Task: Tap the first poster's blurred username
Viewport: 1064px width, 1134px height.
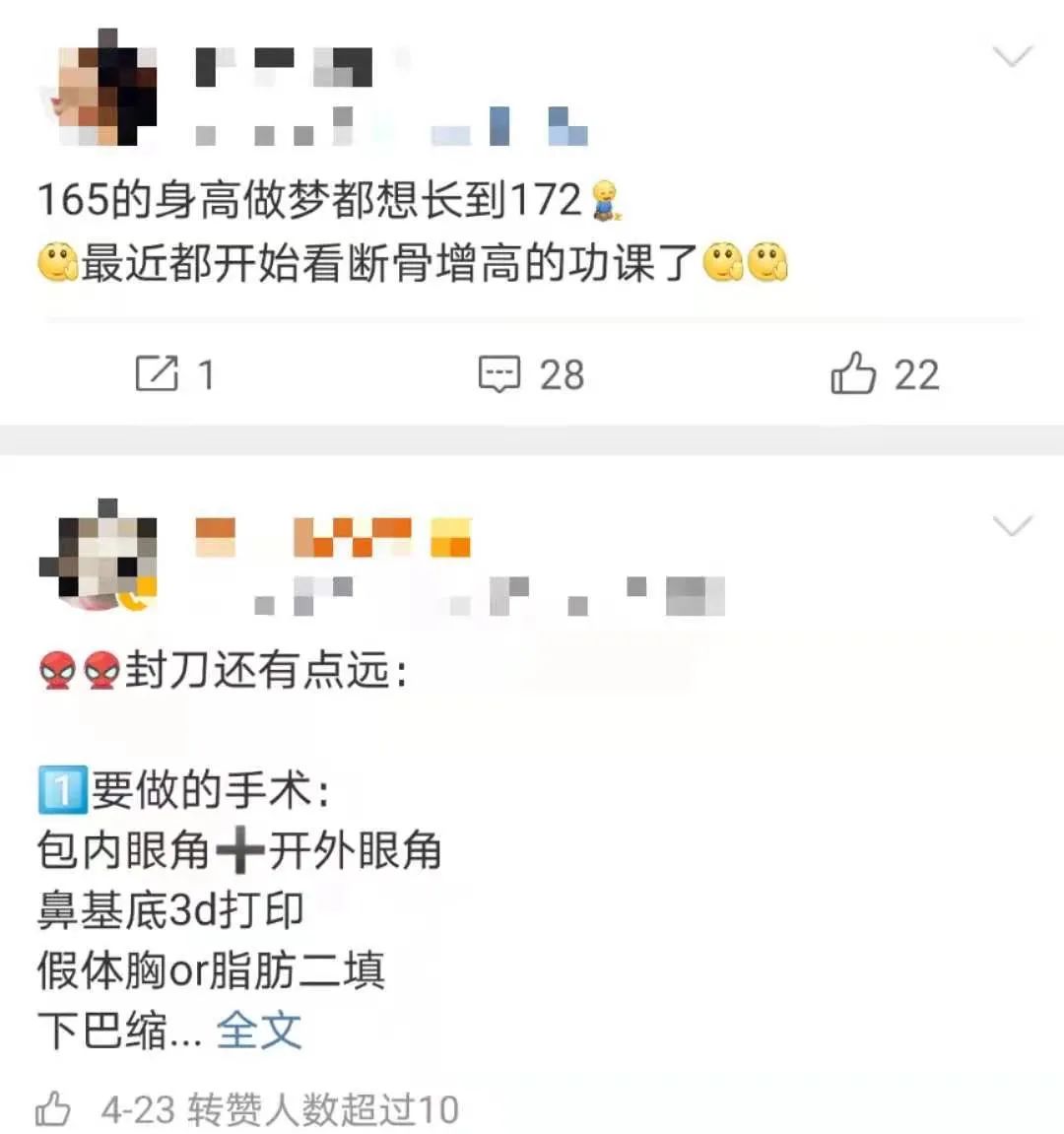Action: 285,67
